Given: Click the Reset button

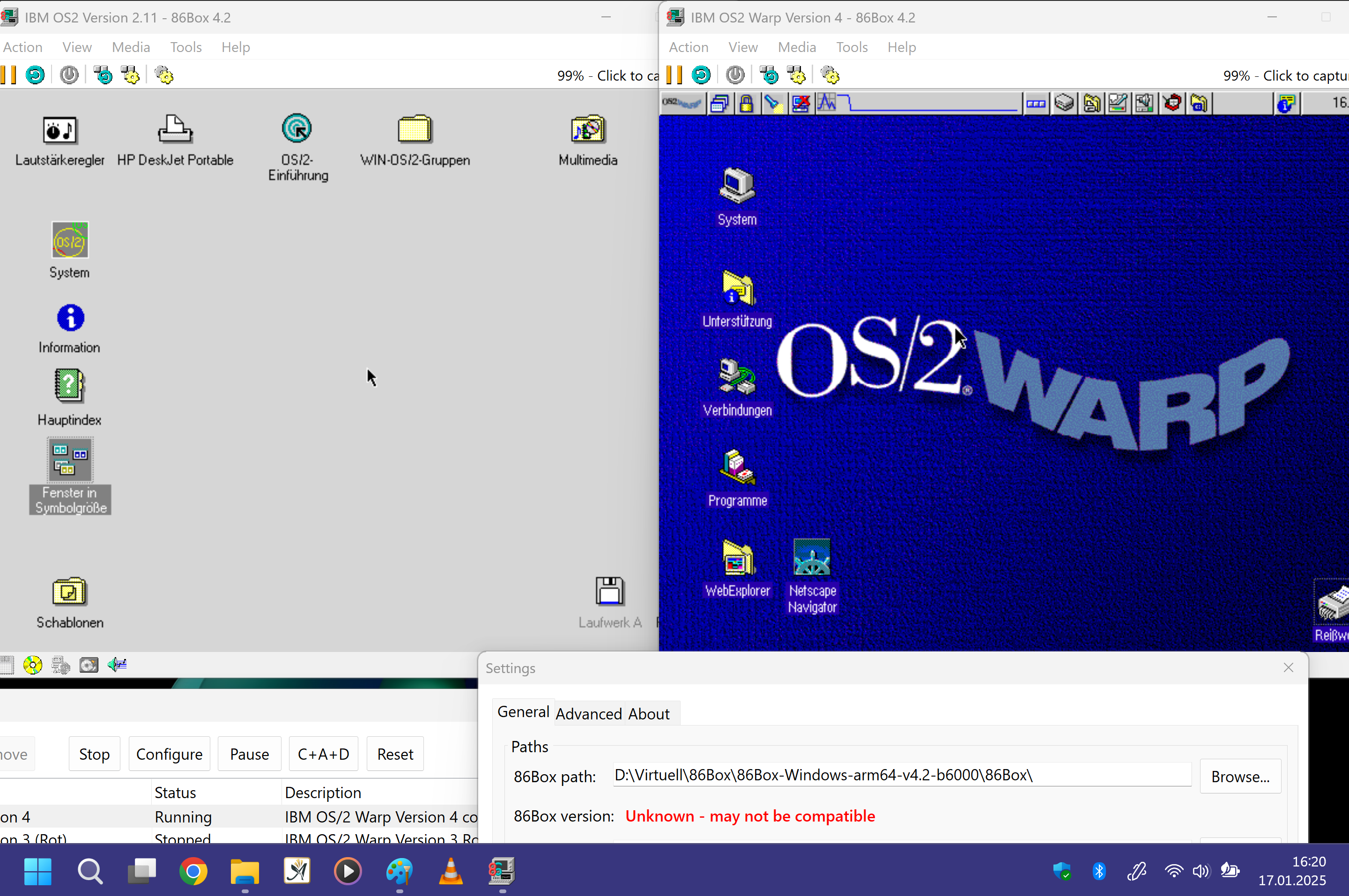Looking at the screenshot, I should tap(395, 754).
